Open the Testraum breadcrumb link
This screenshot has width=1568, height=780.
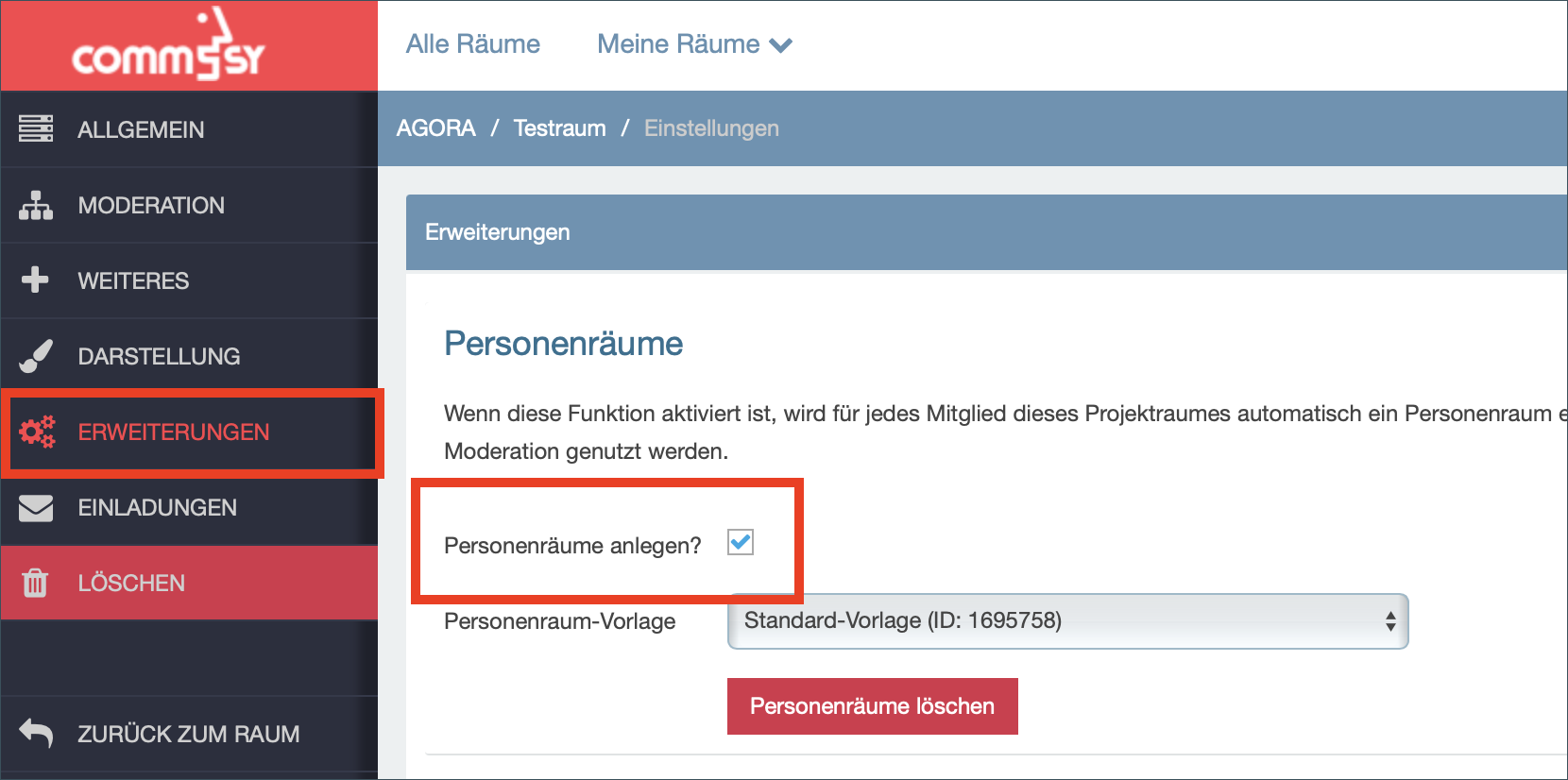pyautogui.click(x=560, y=128)
